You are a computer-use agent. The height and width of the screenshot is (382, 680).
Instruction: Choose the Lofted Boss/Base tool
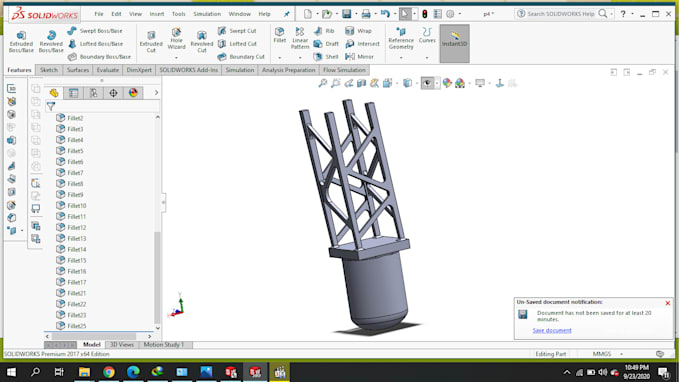click(x=95, y=44)
